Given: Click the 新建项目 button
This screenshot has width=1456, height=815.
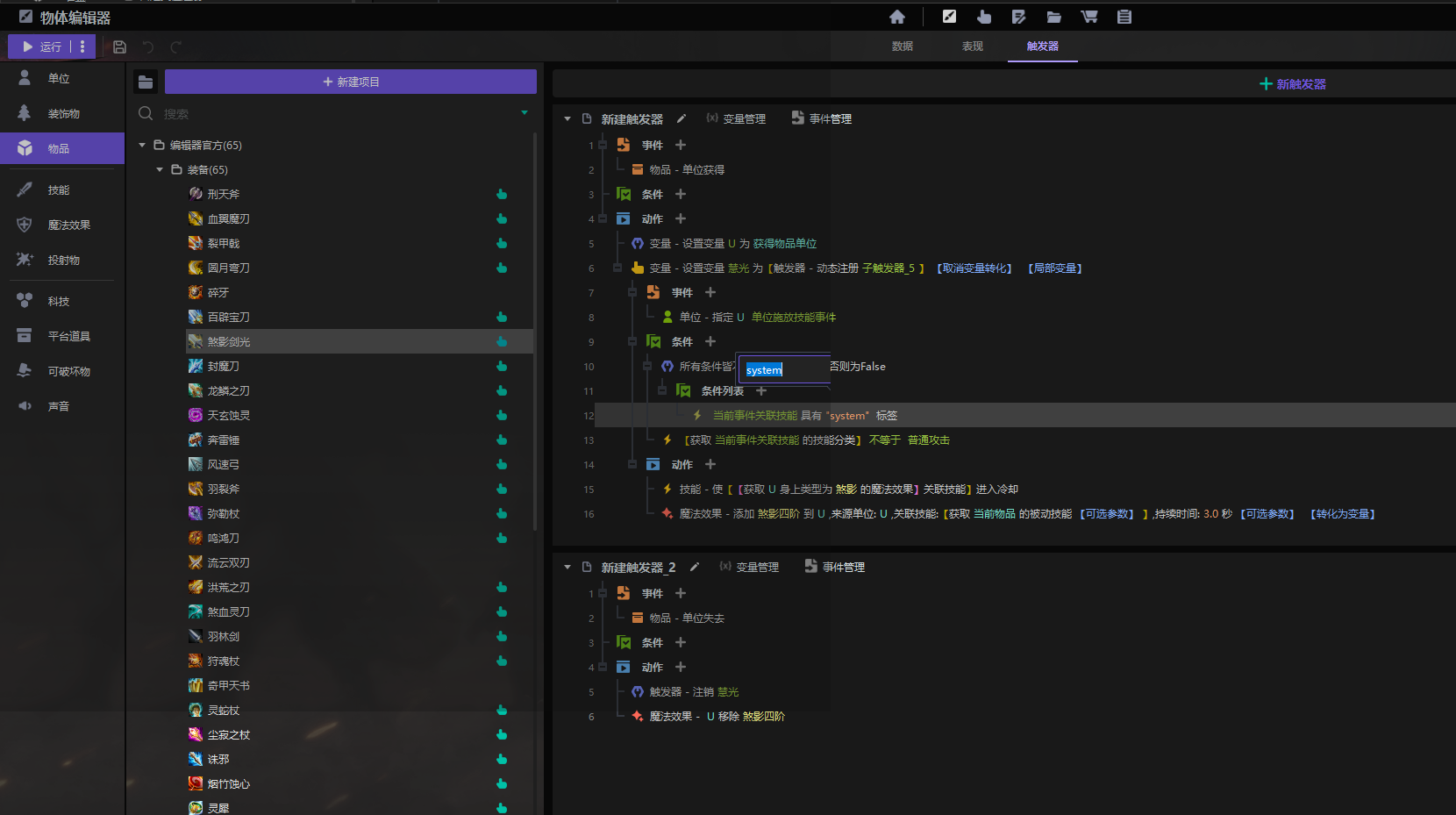Looking at the screenshot, I should [x=351, y=82].
